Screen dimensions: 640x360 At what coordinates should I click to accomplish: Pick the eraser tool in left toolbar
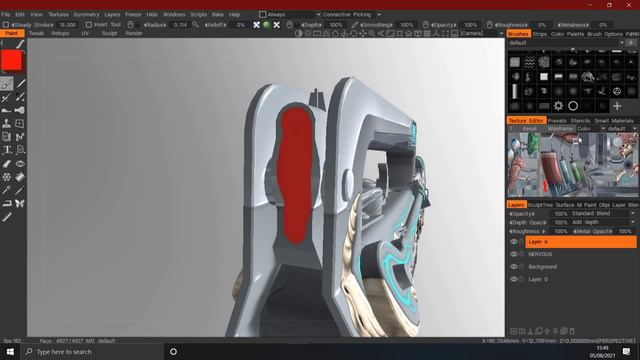7,164
